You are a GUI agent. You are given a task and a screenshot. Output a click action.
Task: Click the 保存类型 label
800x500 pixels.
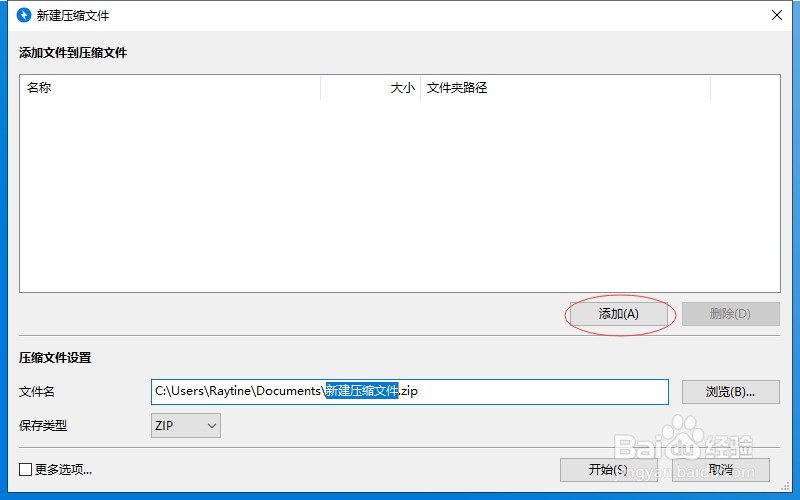43,426
